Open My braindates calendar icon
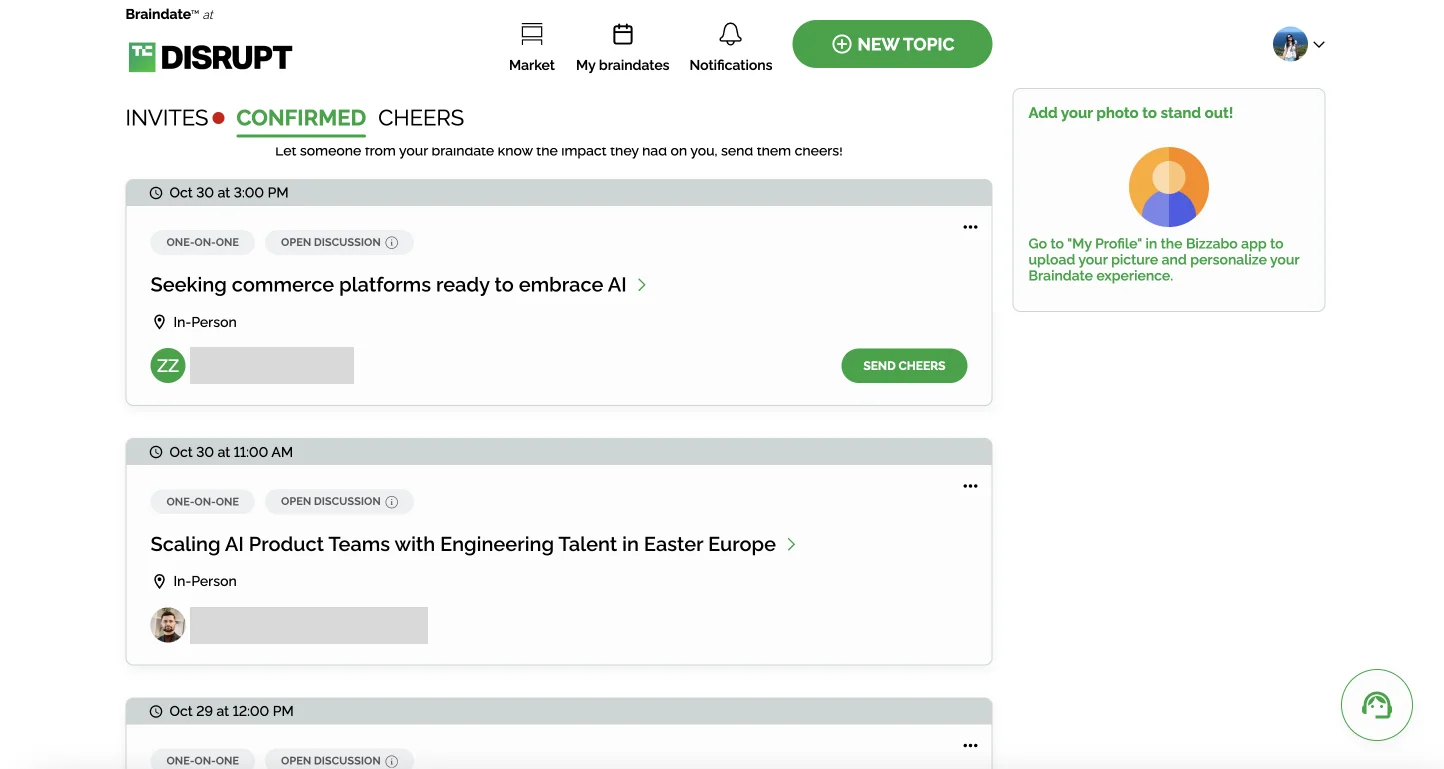The width and height of the screenshot is (1444, 769). (622, 36)
